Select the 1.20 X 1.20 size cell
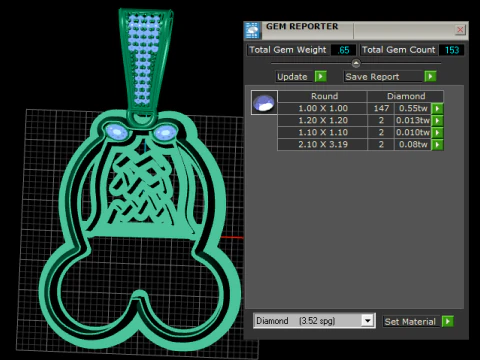This screenshot has height=360, width=480. coord(323,120)
